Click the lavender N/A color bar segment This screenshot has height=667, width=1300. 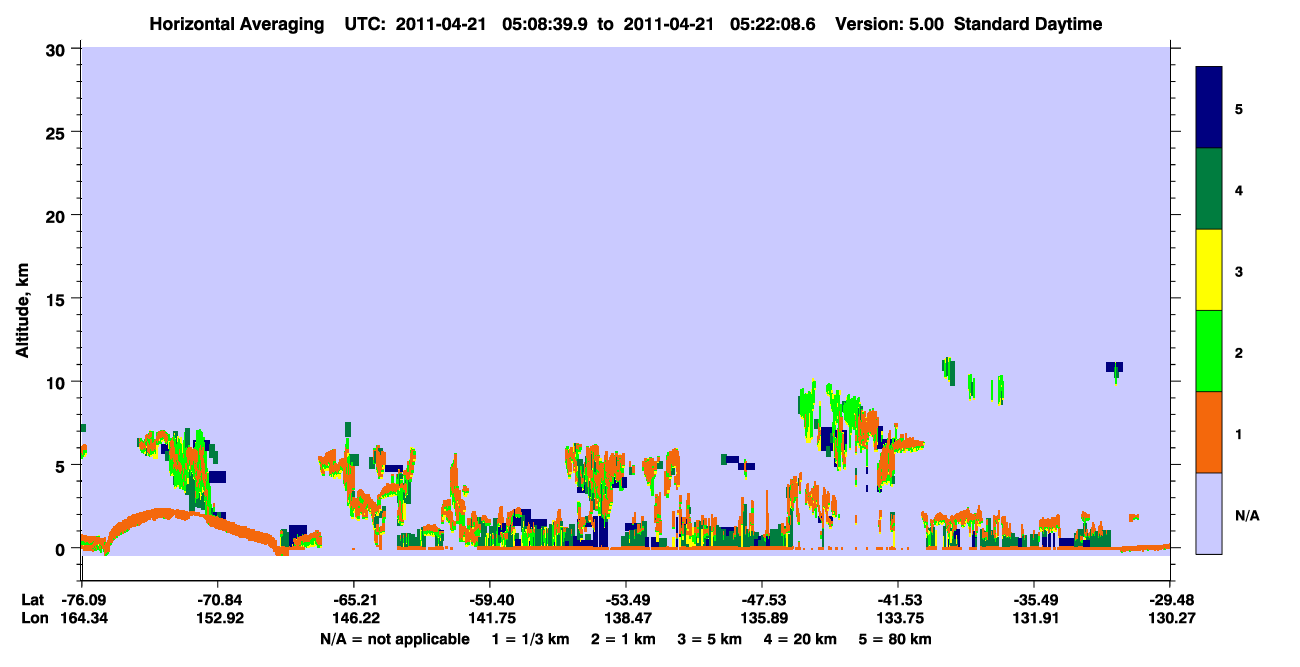point(1209,513)
